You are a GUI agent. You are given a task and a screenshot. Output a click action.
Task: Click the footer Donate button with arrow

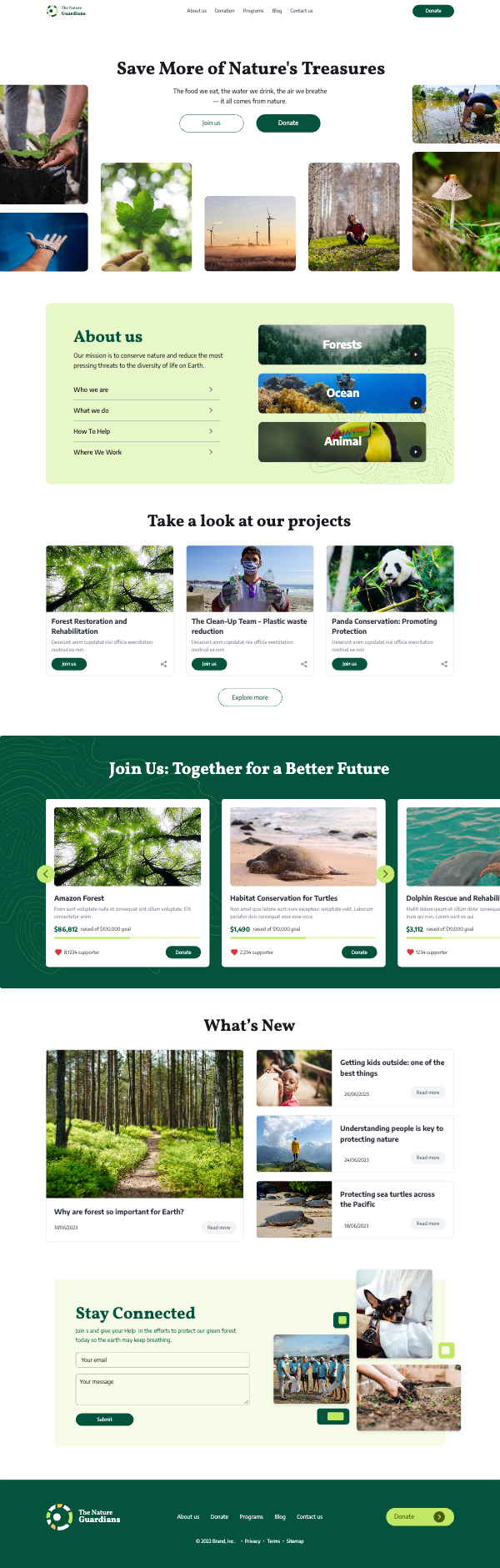coord(420,1516)
